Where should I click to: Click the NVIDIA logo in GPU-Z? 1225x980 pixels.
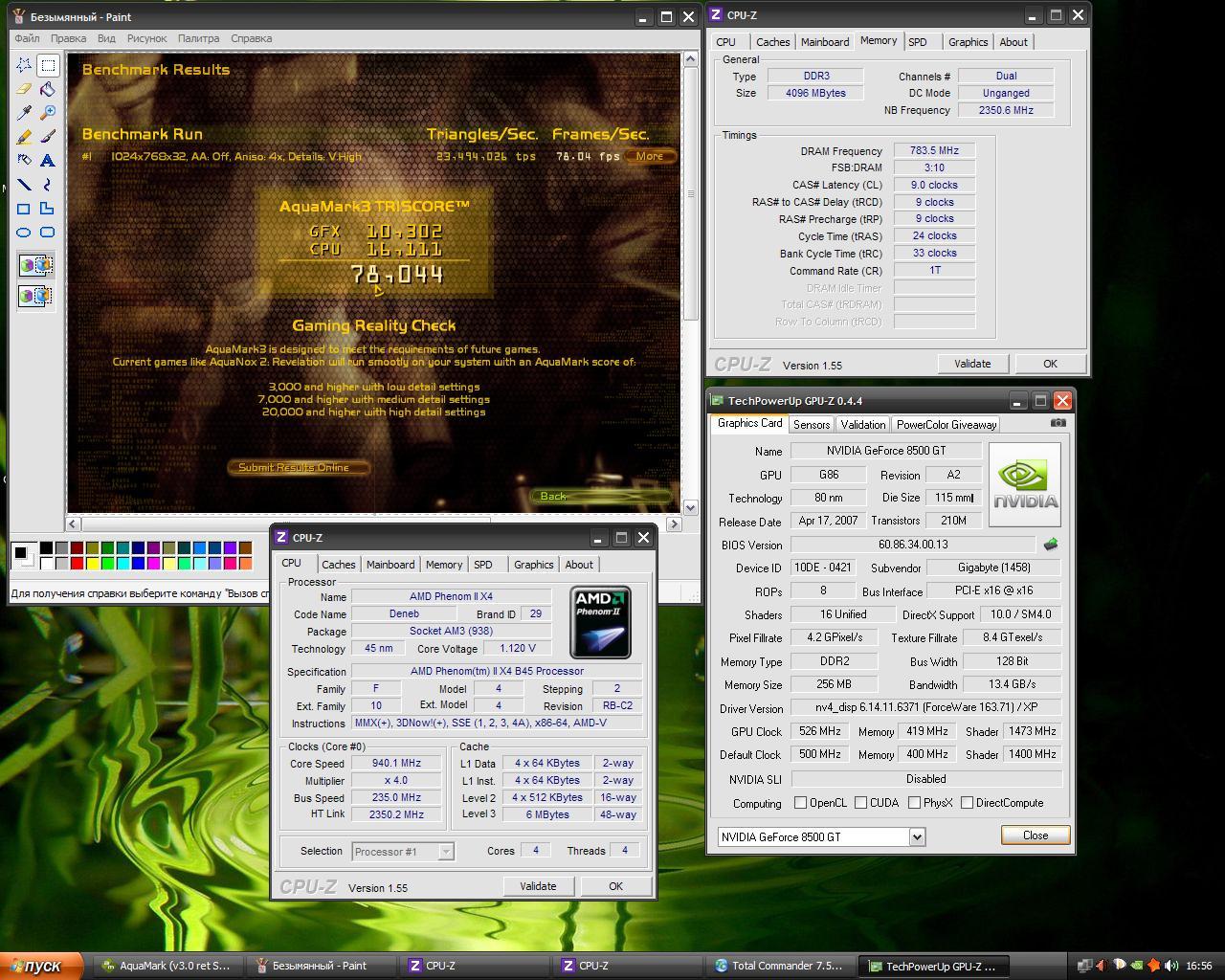(x=1025, y=484)
